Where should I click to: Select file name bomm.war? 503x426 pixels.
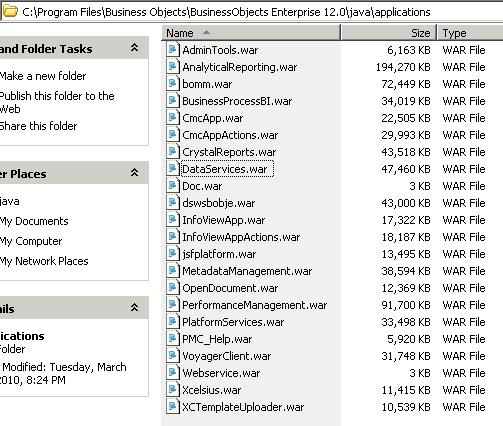207,84
